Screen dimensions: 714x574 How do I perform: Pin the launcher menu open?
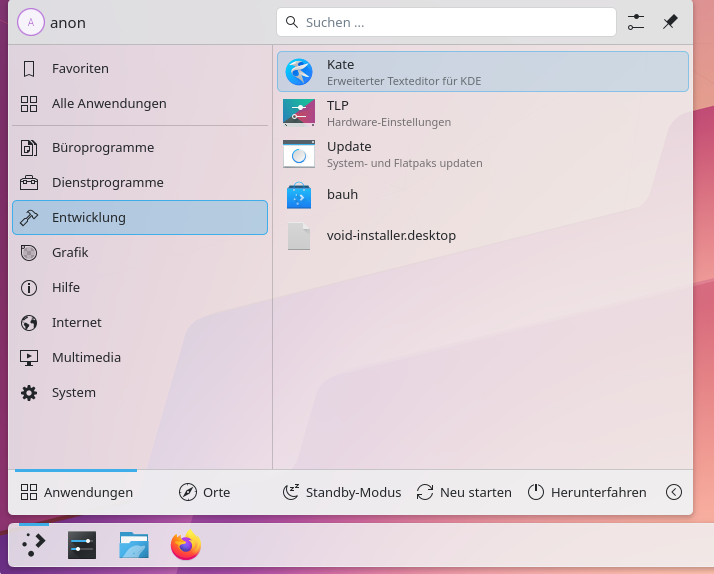coord(670,22)
